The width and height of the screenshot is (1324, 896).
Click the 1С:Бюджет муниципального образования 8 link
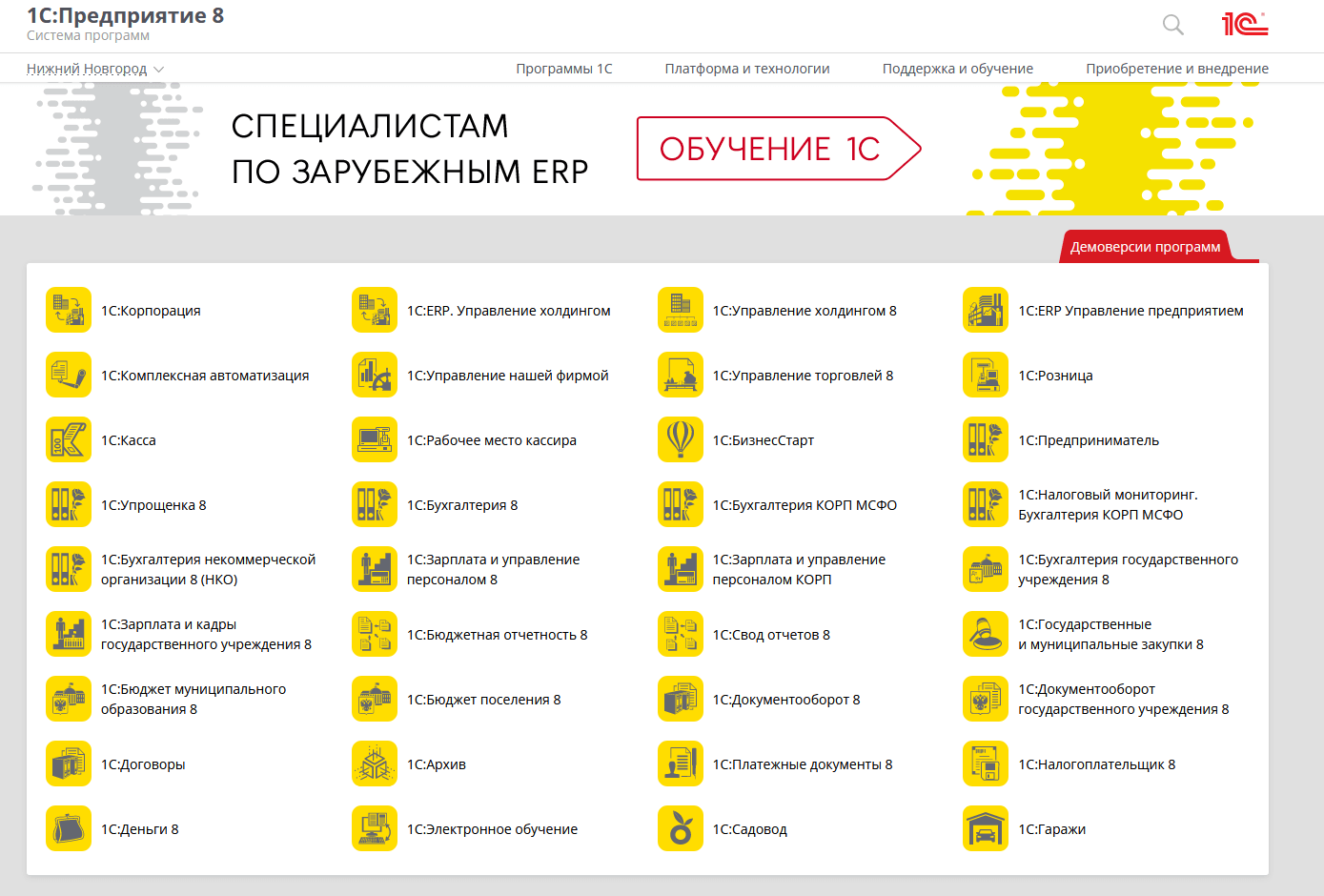194,700
